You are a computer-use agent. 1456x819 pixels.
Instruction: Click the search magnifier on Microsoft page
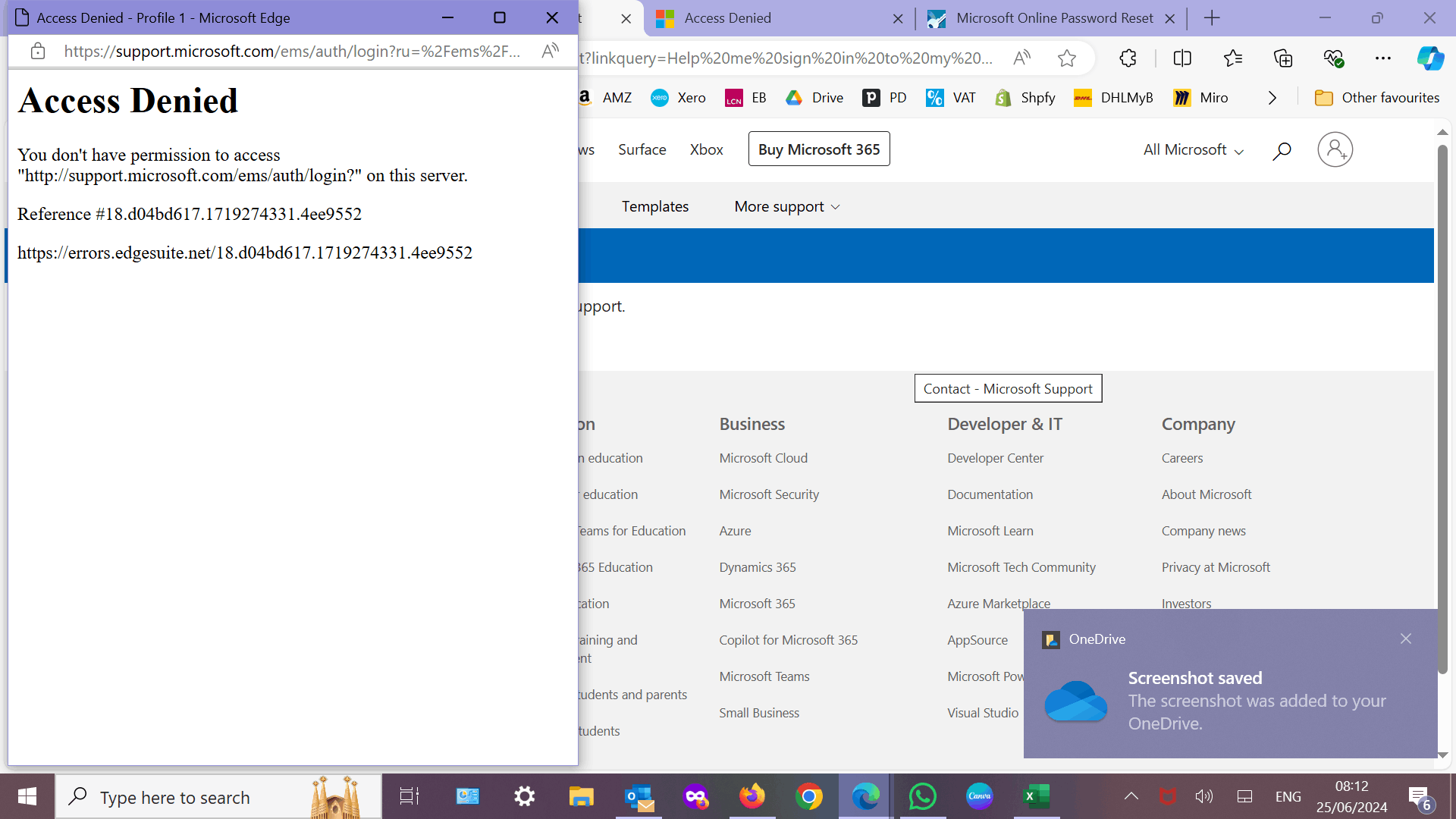coord(1282,151)
